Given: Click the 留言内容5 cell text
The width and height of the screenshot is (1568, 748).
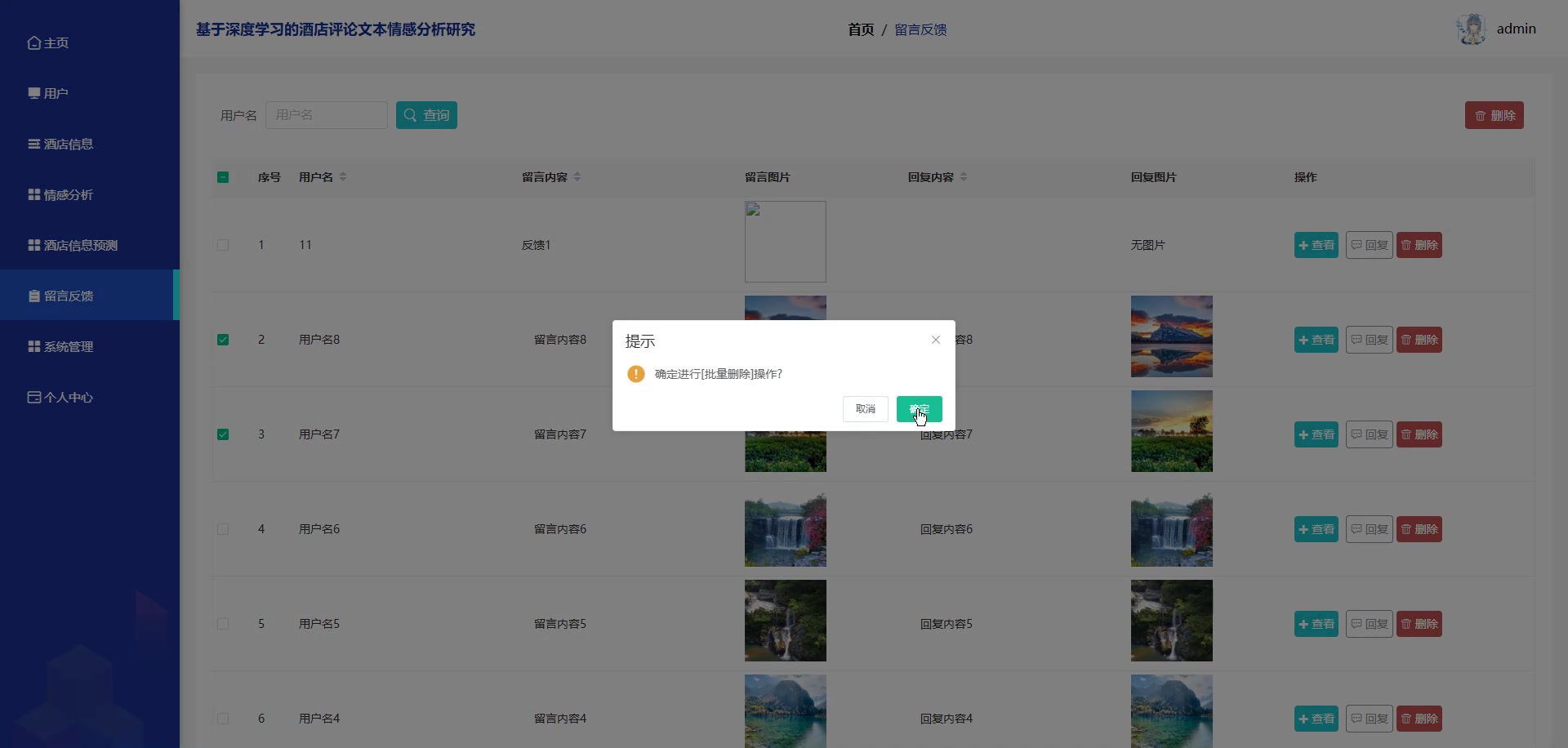Looking at the screenshot, I should [x=560, y=624].
